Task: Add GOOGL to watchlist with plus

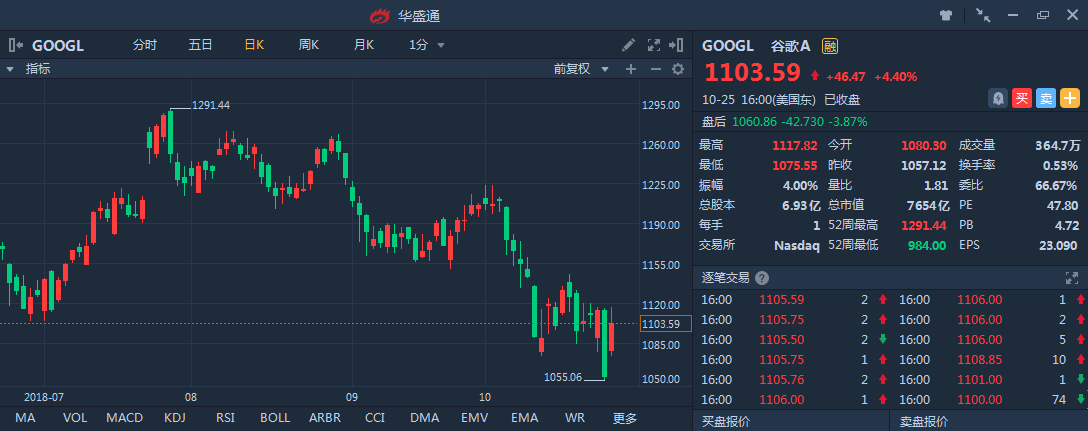Action: (1070, 99)
